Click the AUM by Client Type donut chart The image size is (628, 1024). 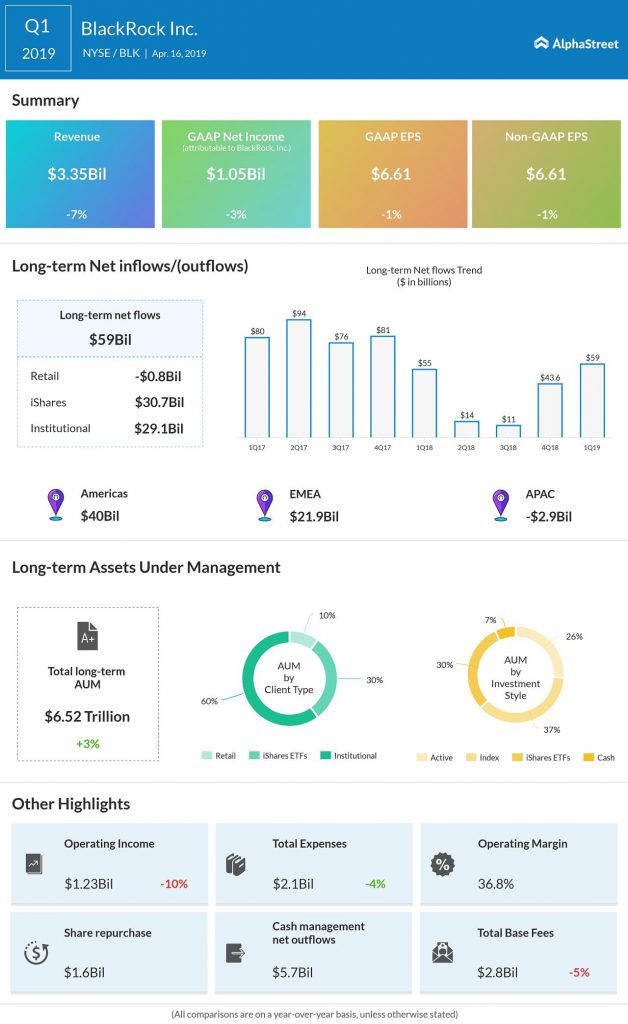coord(289,678)
